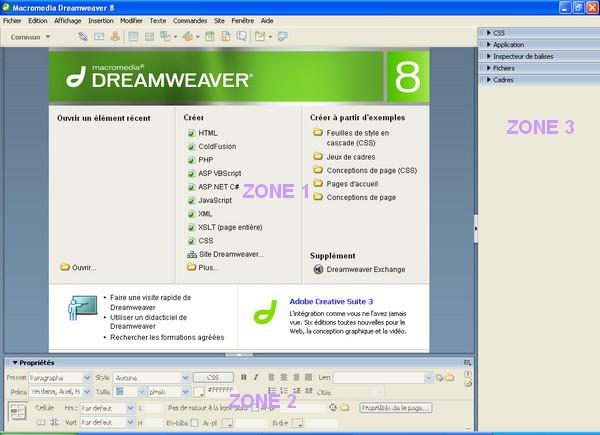Expand the Fichiers panel
This screenshot has height=435, width=600.
tap(489, 68)
